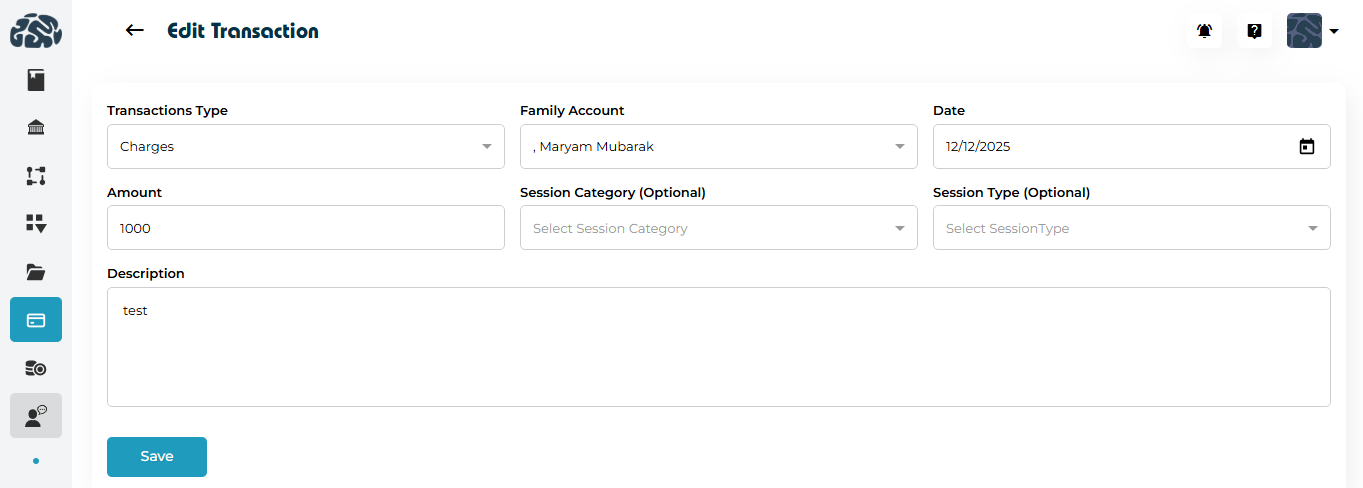Select the connected nodes workflow sidebar icon

click(36, 176)
